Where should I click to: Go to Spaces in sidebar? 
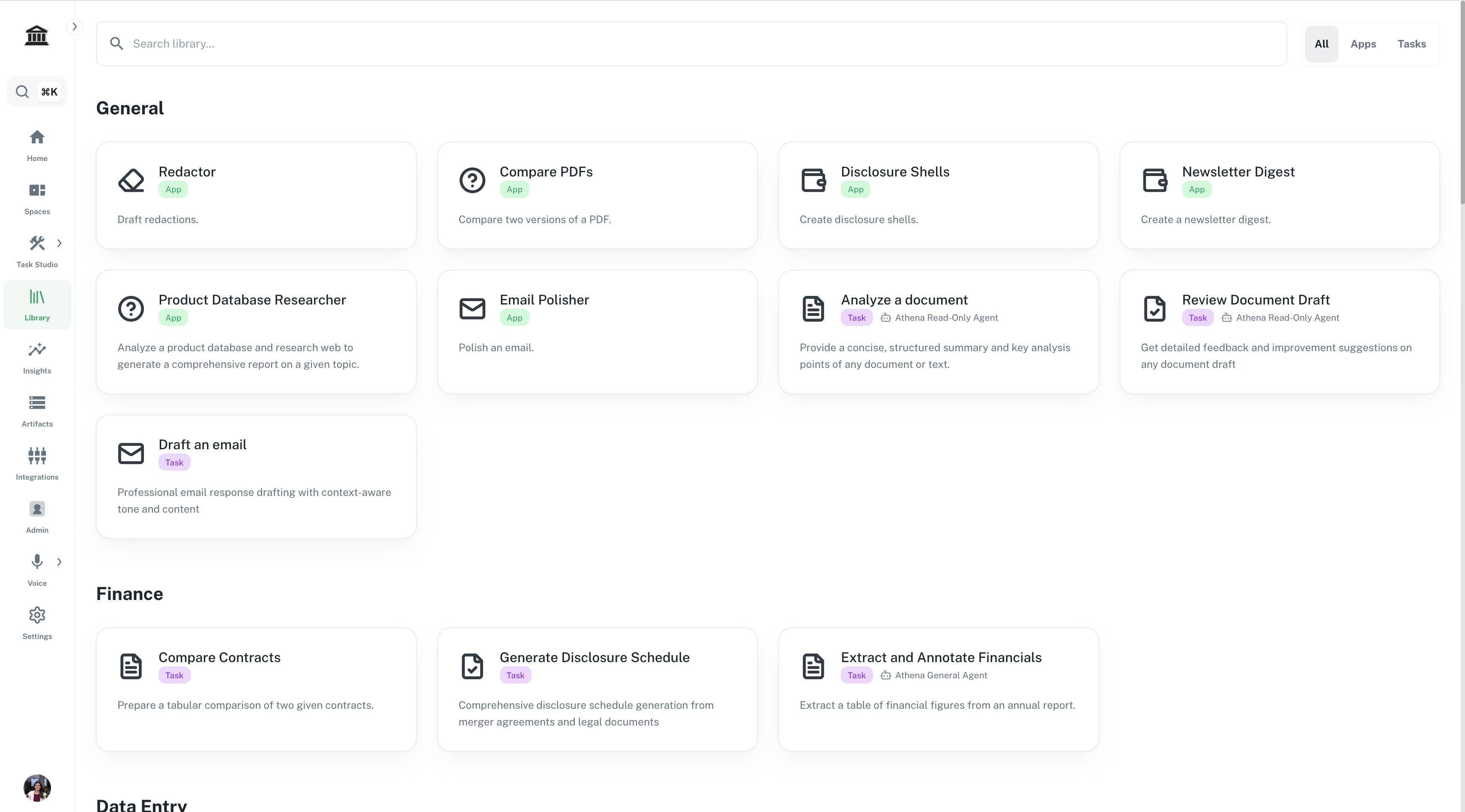37,191
